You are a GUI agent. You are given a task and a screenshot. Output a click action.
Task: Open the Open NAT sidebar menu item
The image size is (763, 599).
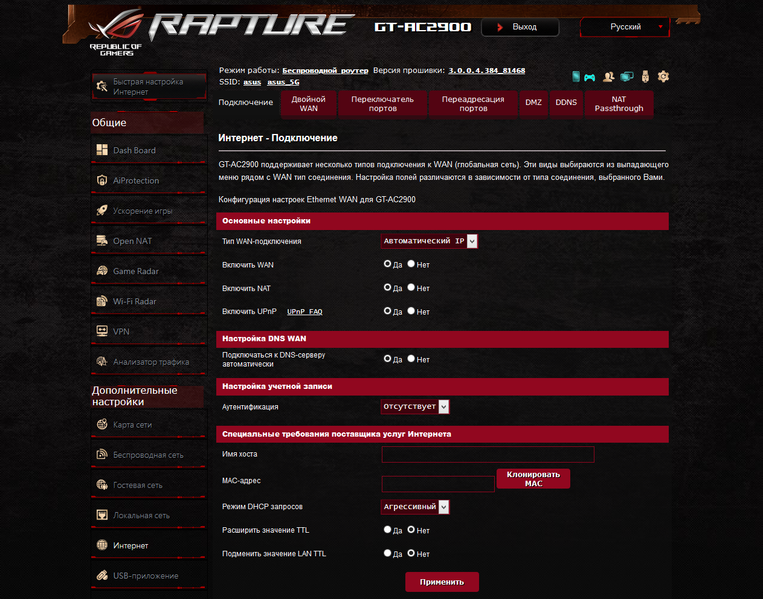pos(148,240)
